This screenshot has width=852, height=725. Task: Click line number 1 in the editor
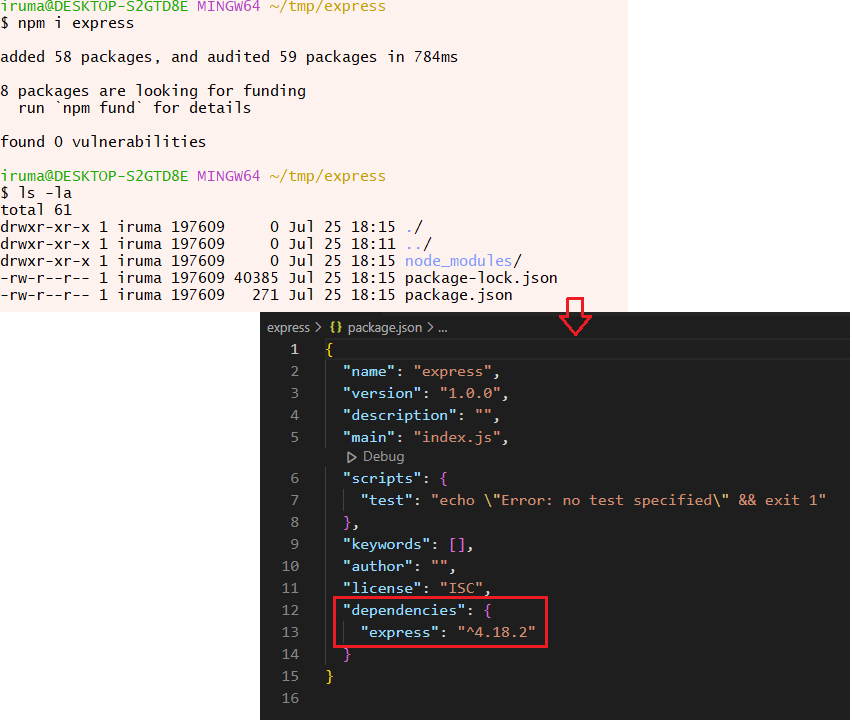(x=295, y=349)
